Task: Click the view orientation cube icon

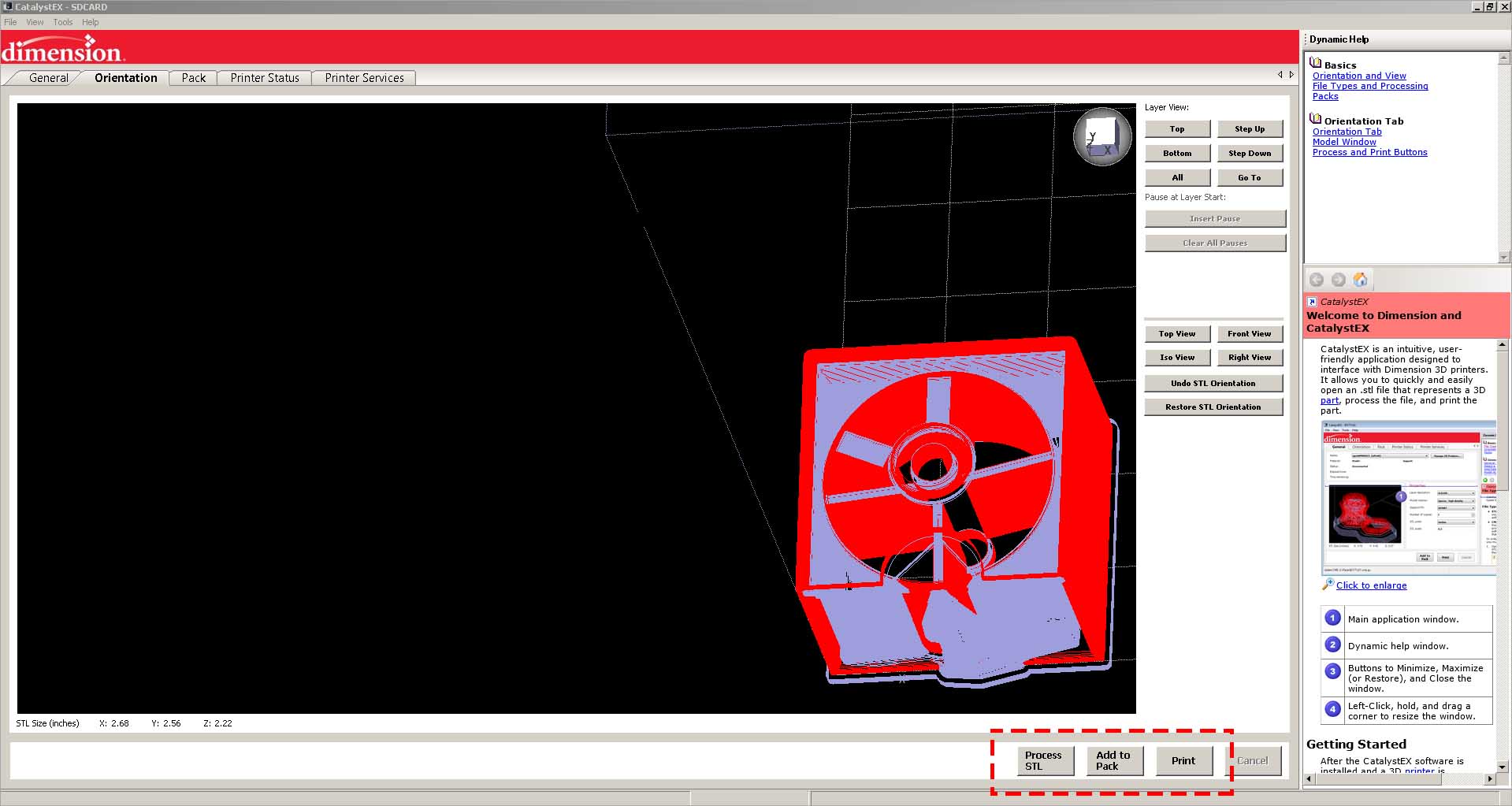Action: point(1102,136)
